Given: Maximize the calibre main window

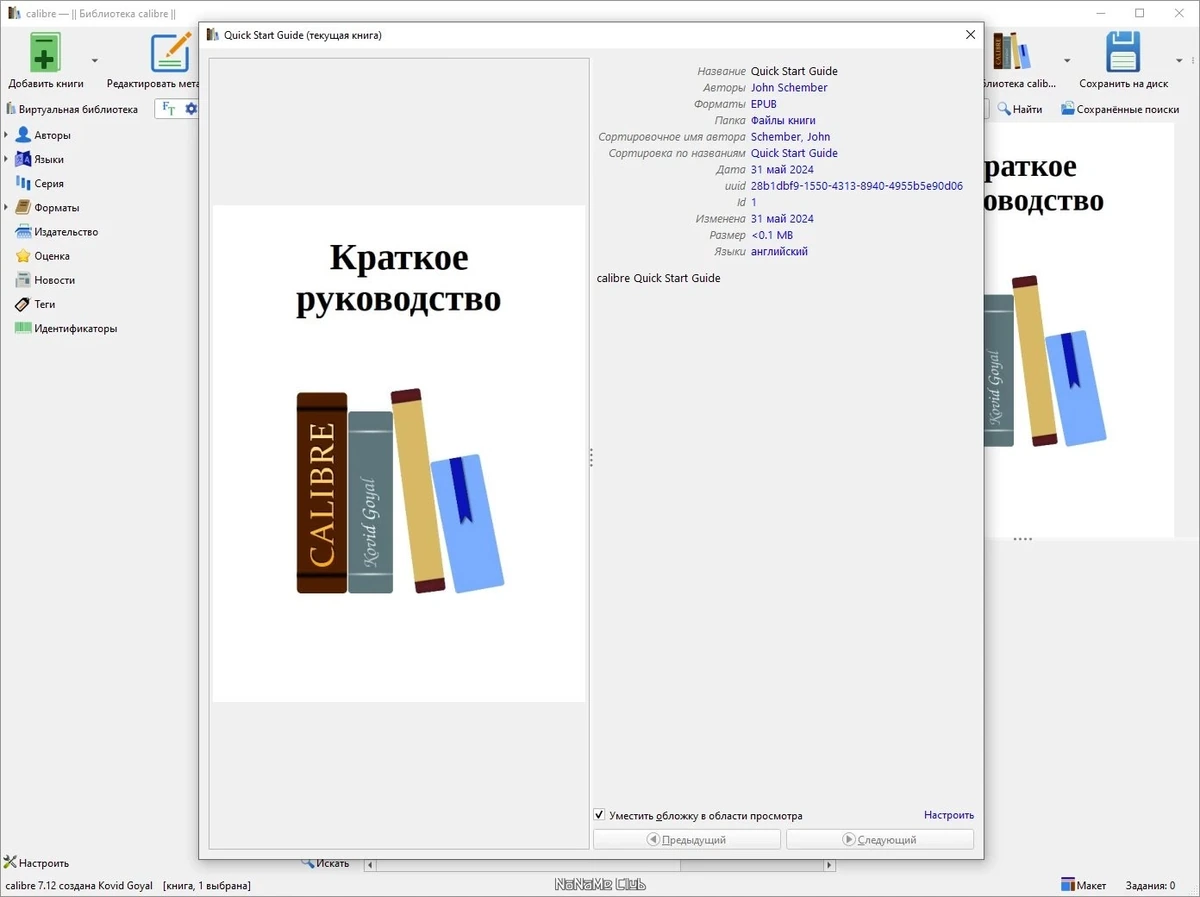Looking at the screenshot, I should click(x=1139, y=13).
